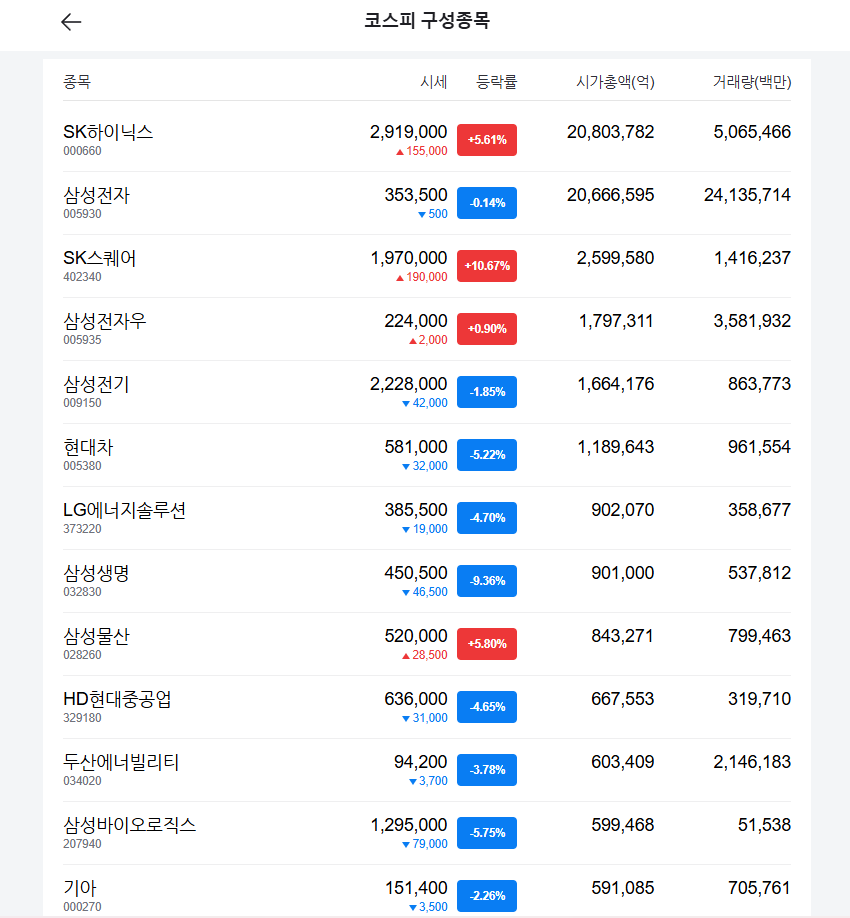This screenshot has width=850, height=918.
Task: Open the 삼성전자 stock details
Action: [x=427, y=203]
